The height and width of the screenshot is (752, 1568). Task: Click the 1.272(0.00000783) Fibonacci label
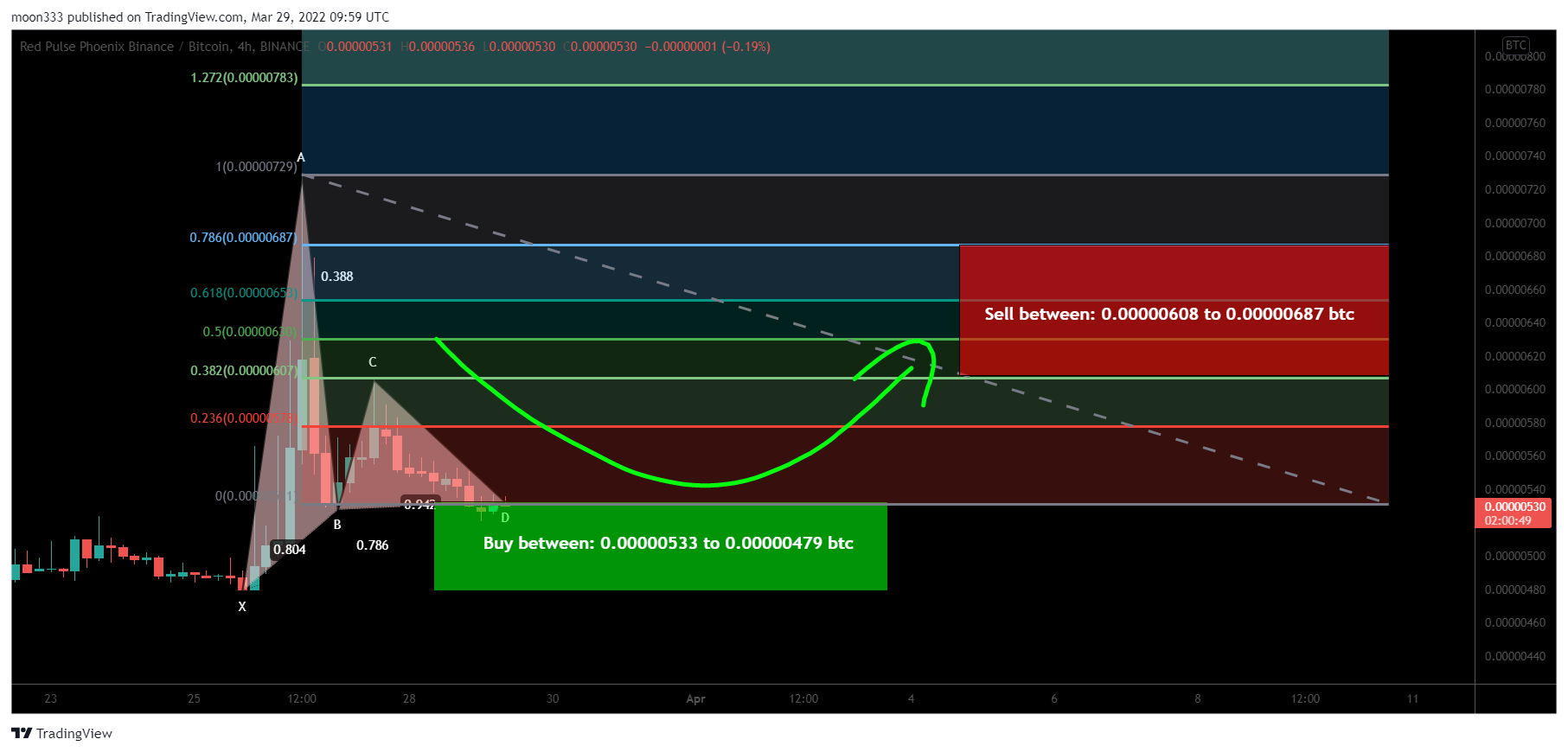(x=244, y=78)
